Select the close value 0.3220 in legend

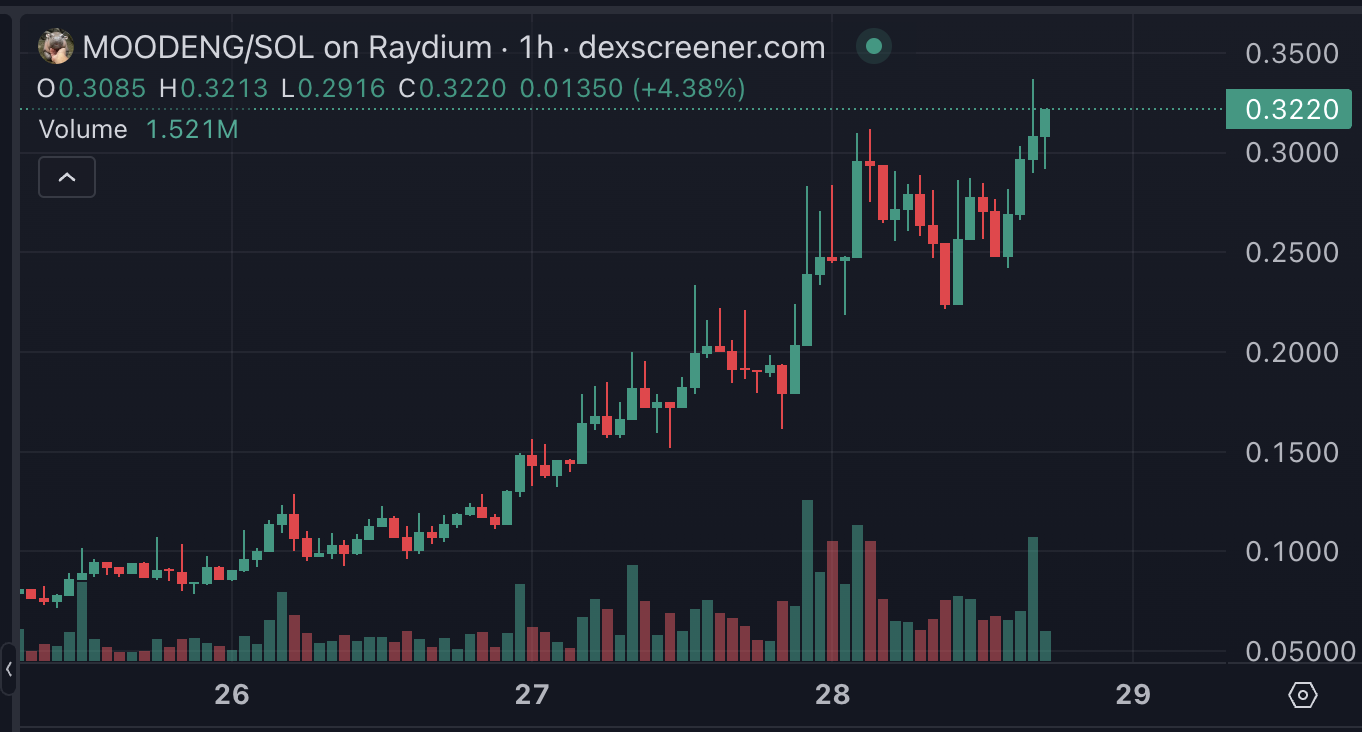462,89
